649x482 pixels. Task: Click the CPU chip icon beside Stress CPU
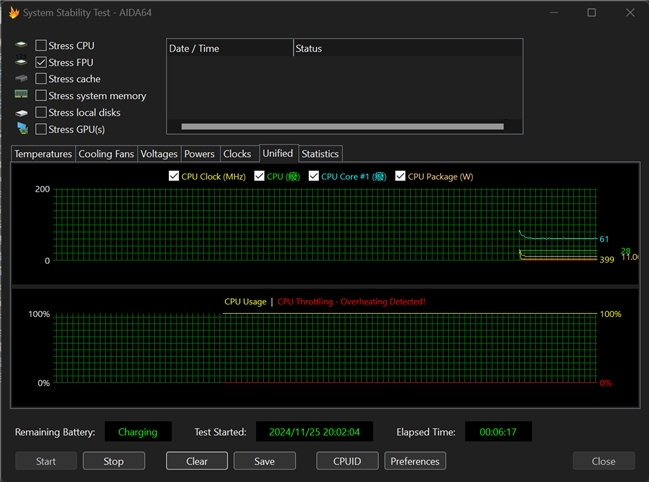tap(21, 45)
